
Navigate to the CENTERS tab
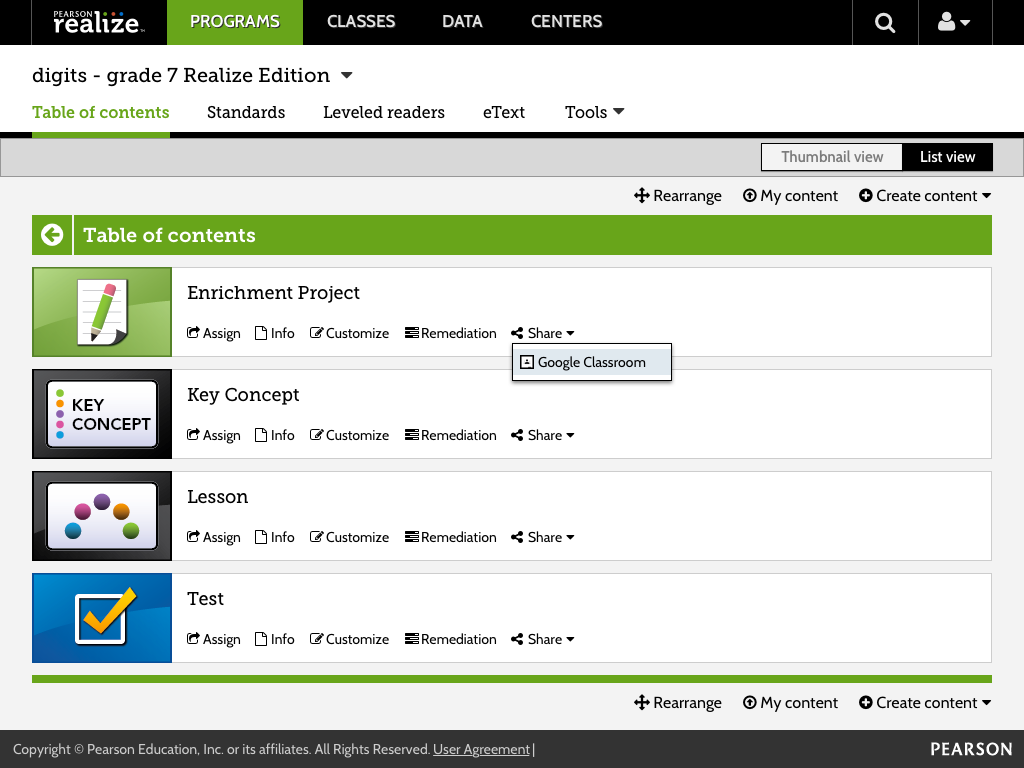click(x=567, y=22)
